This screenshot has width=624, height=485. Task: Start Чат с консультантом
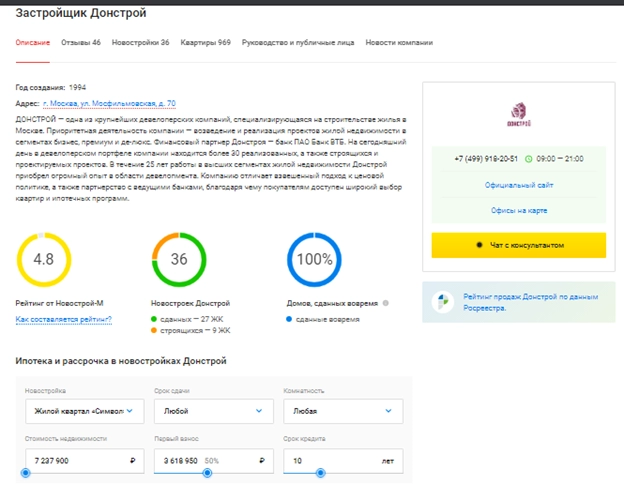519,245
